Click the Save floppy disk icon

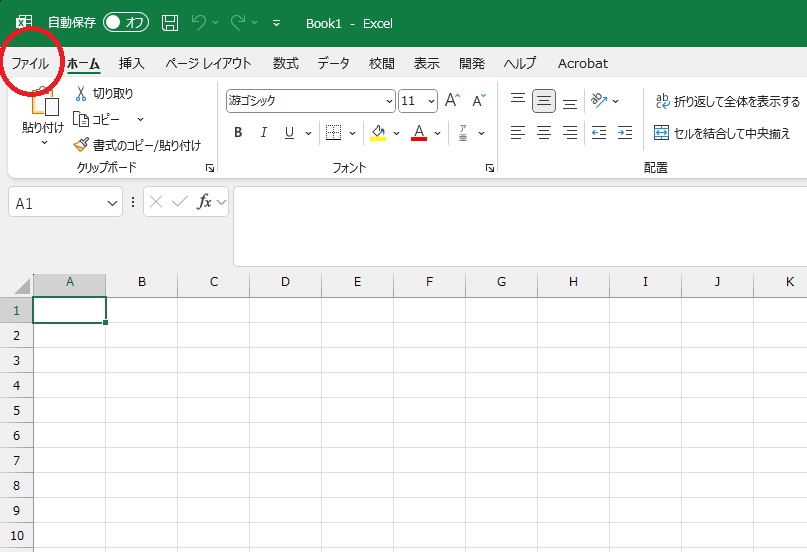pyautogui.click(x=170, y=22)
